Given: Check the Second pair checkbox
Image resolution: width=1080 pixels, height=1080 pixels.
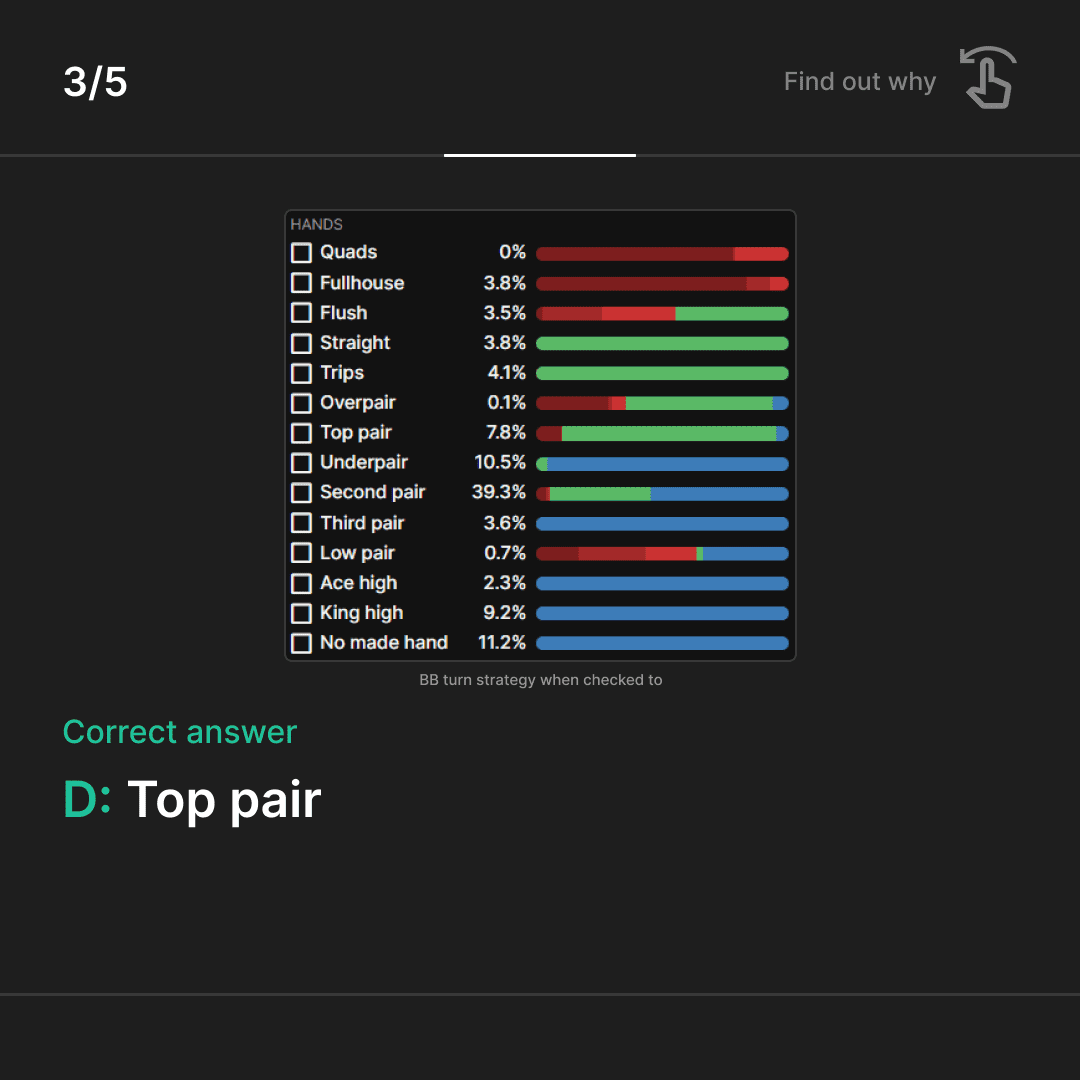Looking at the screenshot, I should point(301,493).
